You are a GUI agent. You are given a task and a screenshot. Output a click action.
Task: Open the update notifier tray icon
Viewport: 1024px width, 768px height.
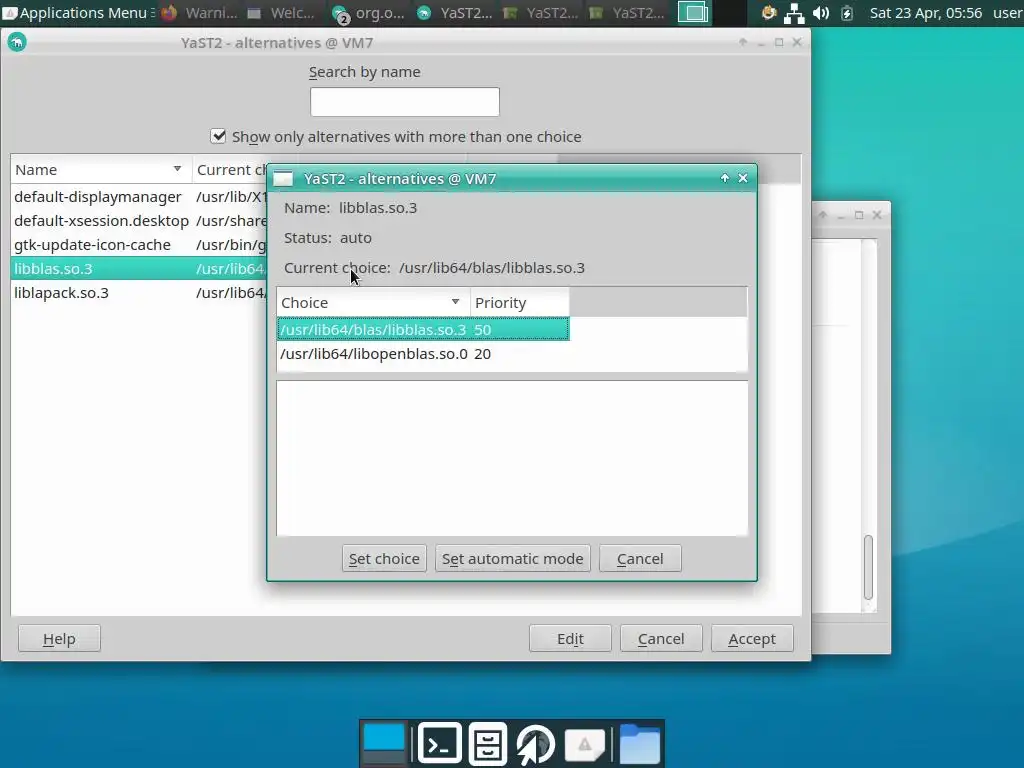pos(769,12)
